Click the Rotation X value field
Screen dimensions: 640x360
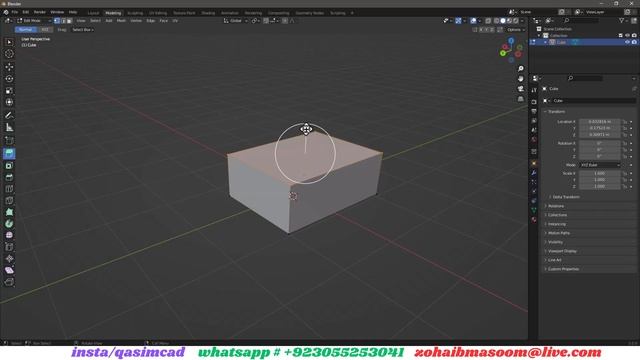point(600,143)
